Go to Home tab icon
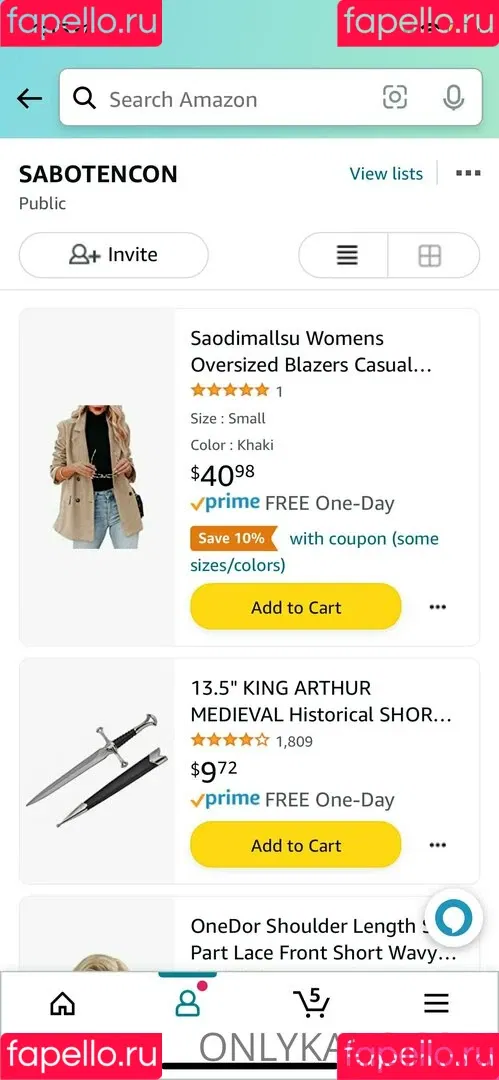This screenshot has height=1080, width=499. (x=63, y=1004)
